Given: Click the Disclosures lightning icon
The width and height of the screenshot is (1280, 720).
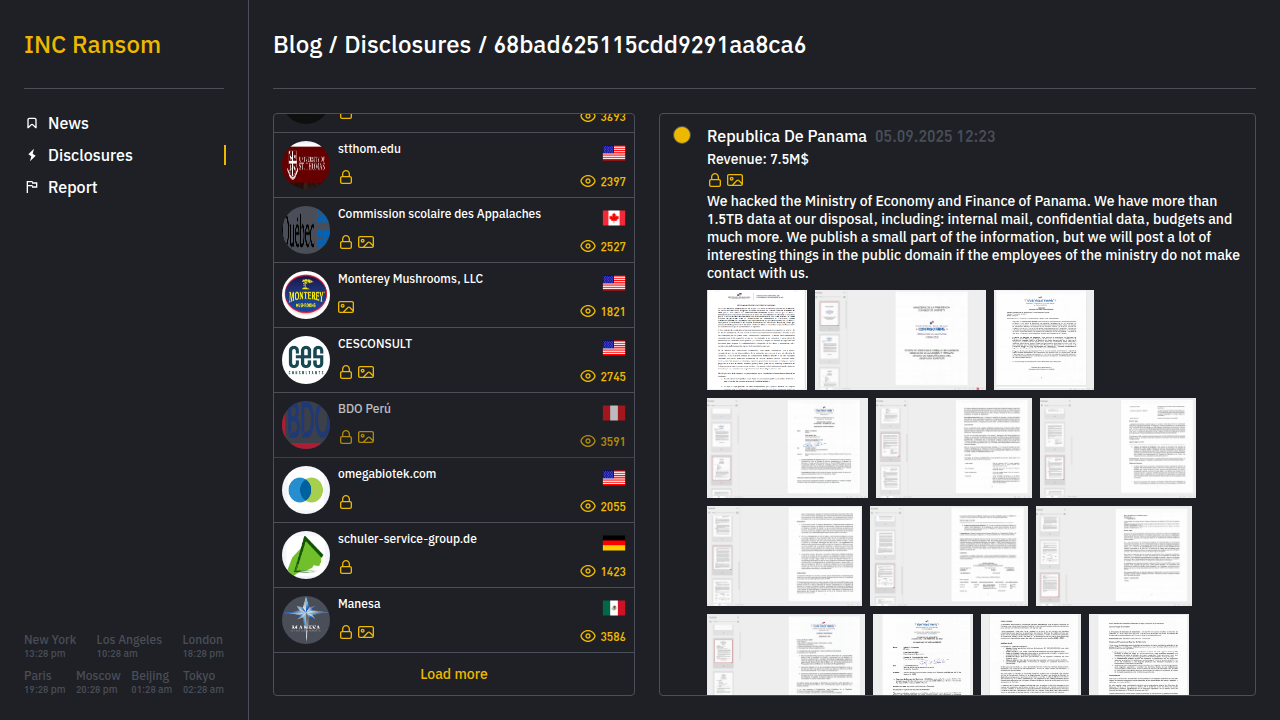Looking at the screenshot, I should tap(32, 155).
